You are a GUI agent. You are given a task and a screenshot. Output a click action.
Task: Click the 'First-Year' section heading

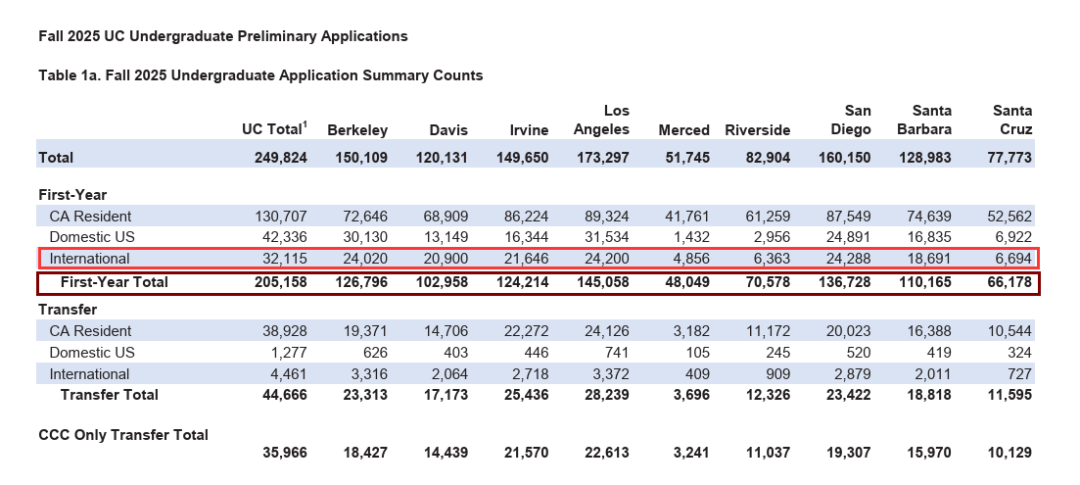(72, 195)
